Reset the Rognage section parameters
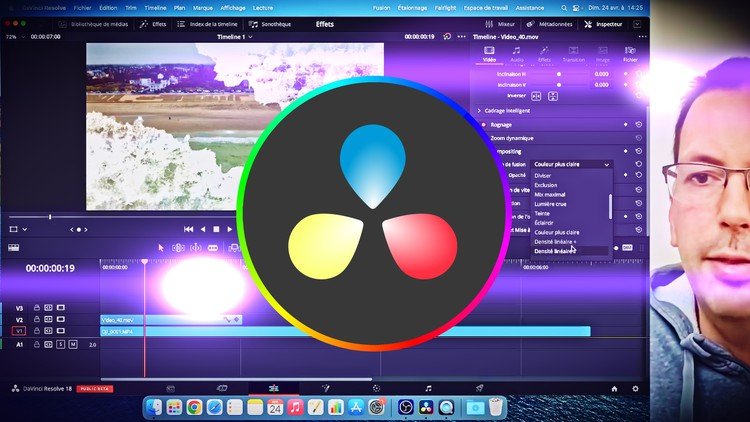 tap(638, 125)
